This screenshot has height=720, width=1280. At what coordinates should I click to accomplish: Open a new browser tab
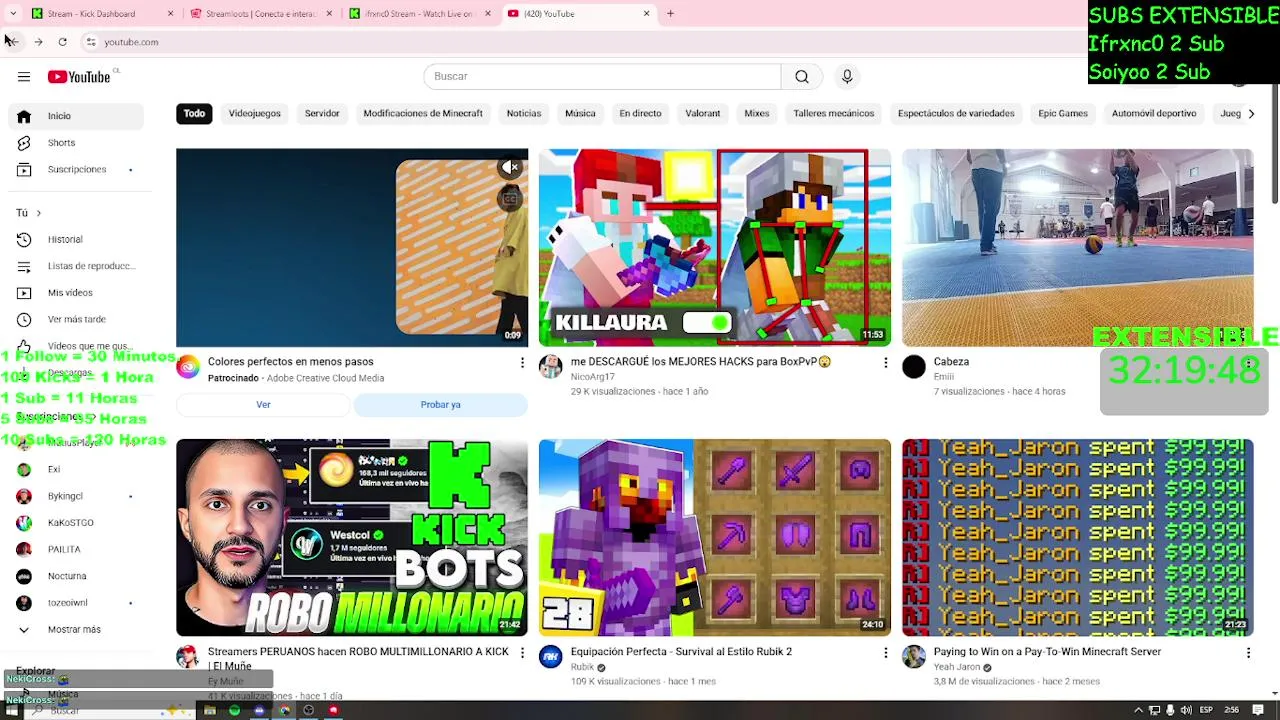670,14
